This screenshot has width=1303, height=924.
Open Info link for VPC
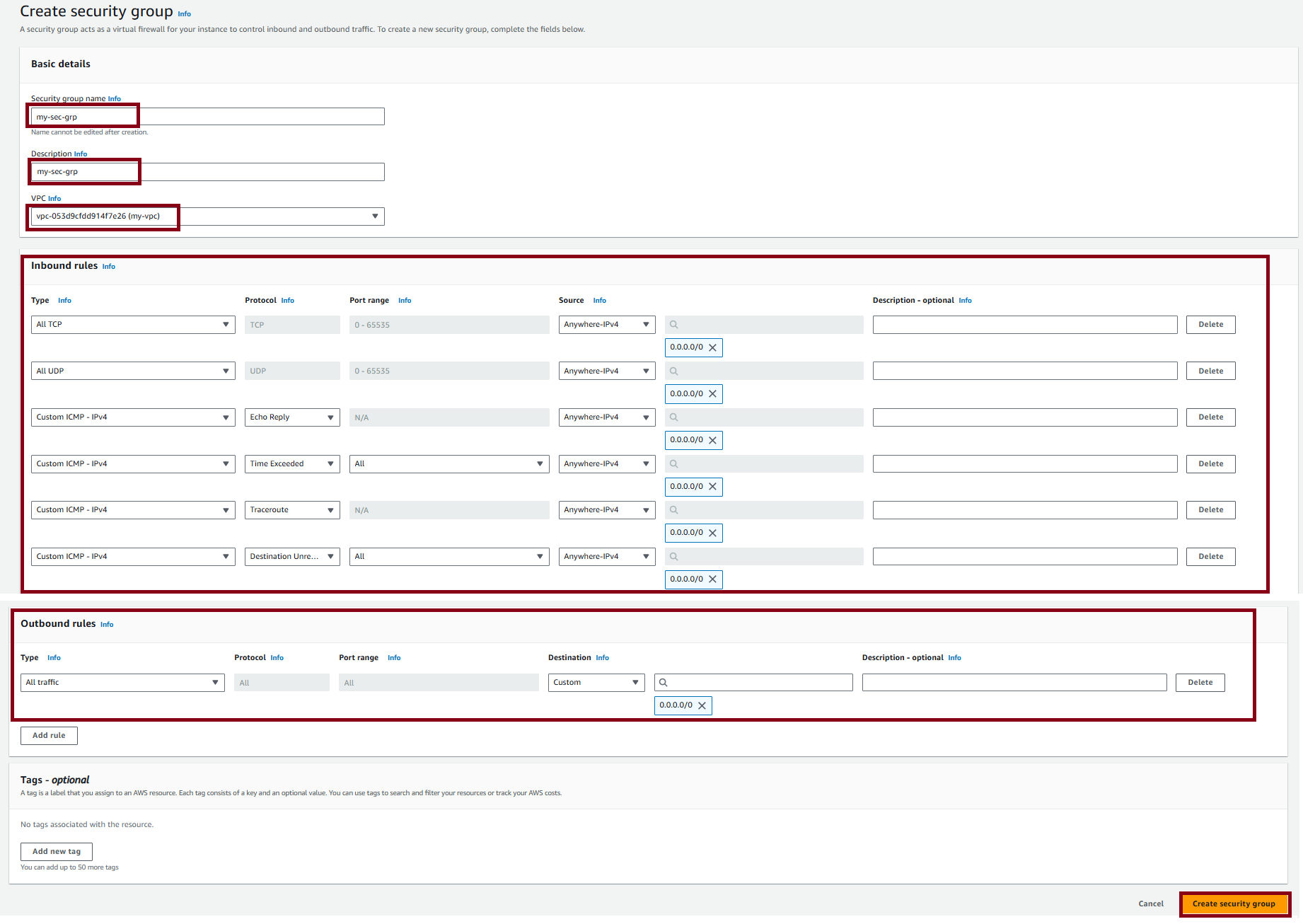click(x=54, y=199)
